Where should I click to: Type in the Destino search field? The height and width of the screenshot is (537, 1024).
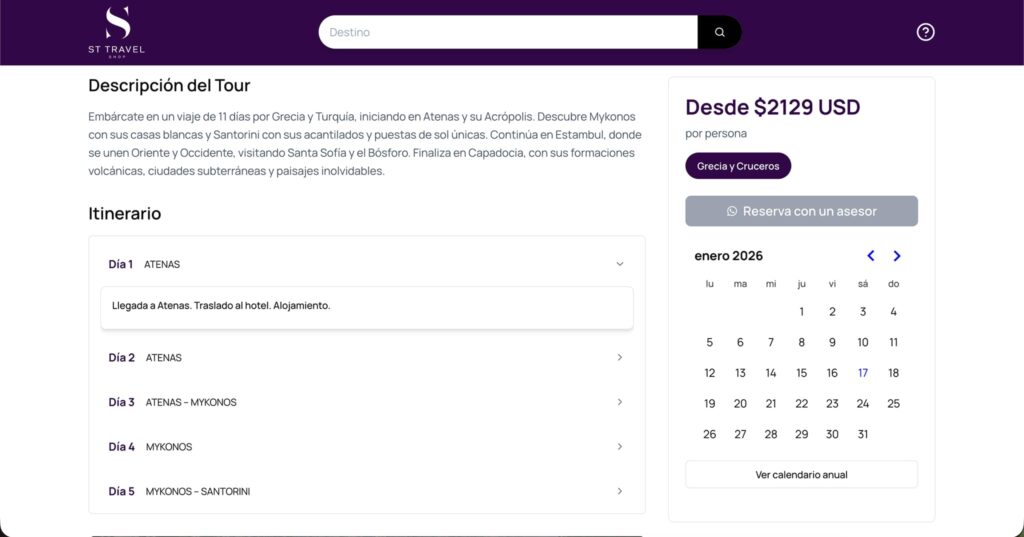[508, 32]
